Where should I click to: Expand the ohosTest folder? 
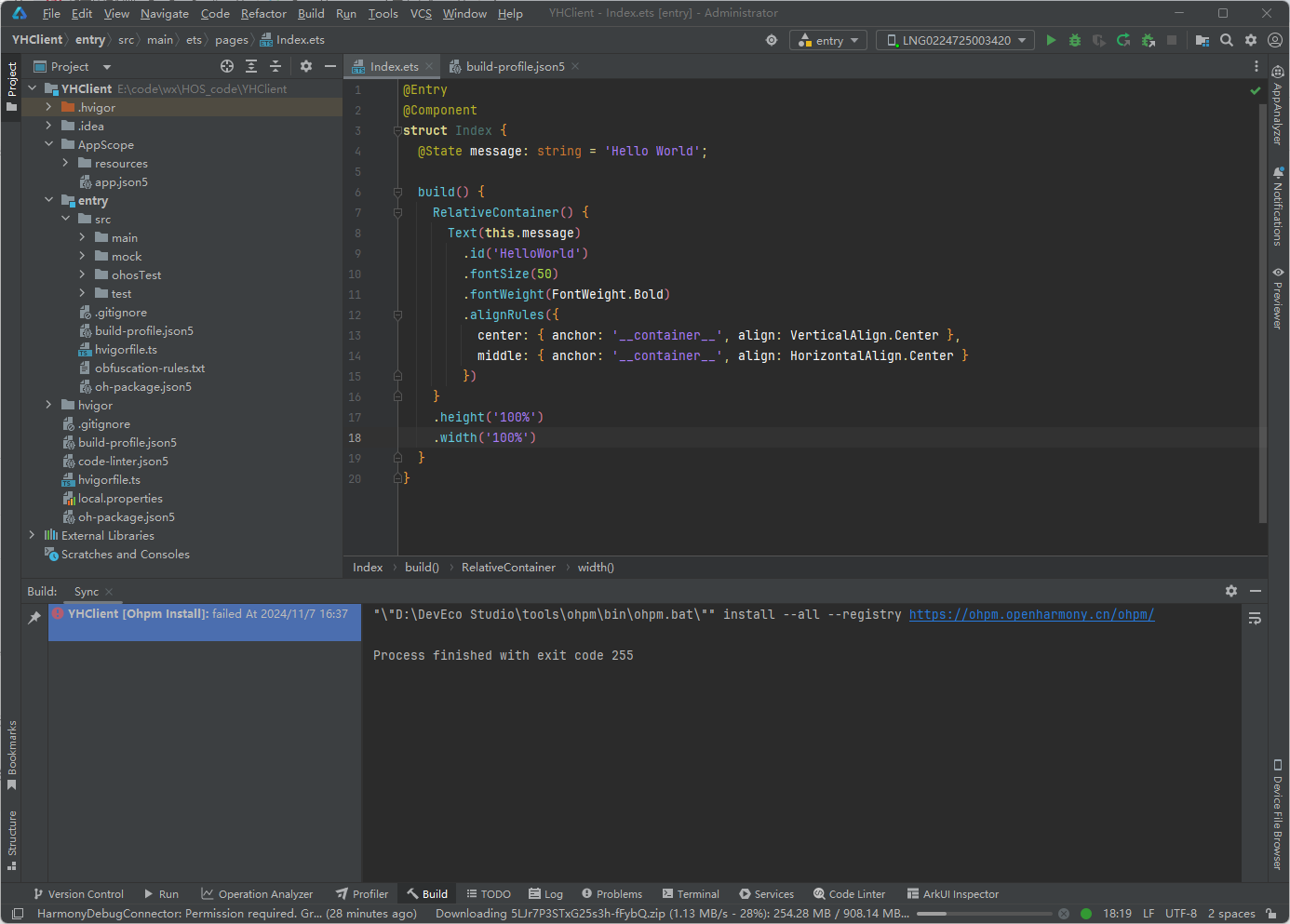pyautogui.click(x=82, y=275)
